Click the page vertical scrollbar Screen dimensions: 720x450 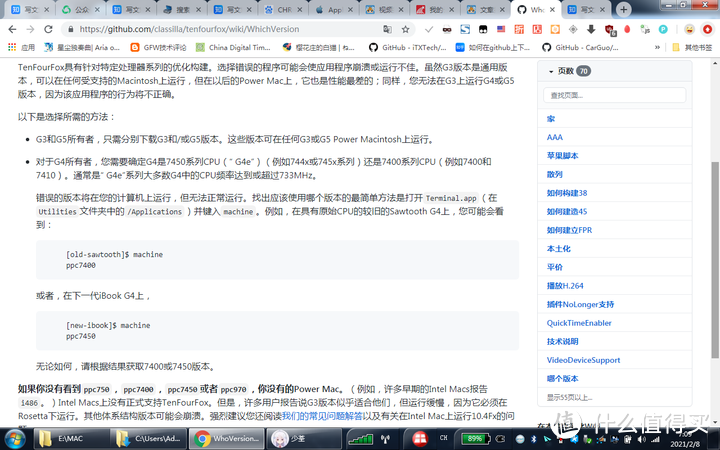(715, 259)
